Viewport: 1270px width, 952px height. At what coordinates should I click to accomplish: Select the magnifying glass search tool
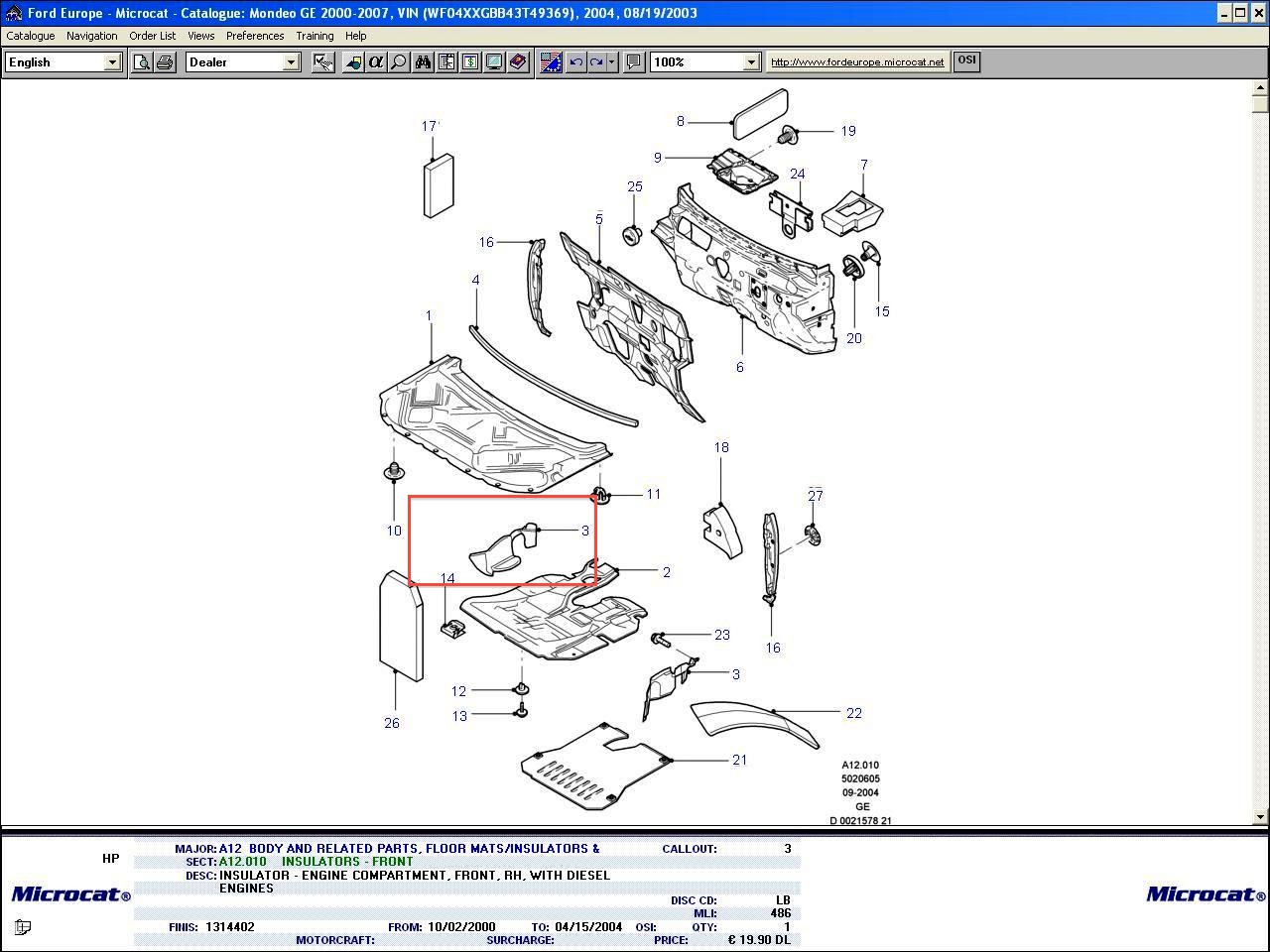pyautogui.click(x=398, y=62)
